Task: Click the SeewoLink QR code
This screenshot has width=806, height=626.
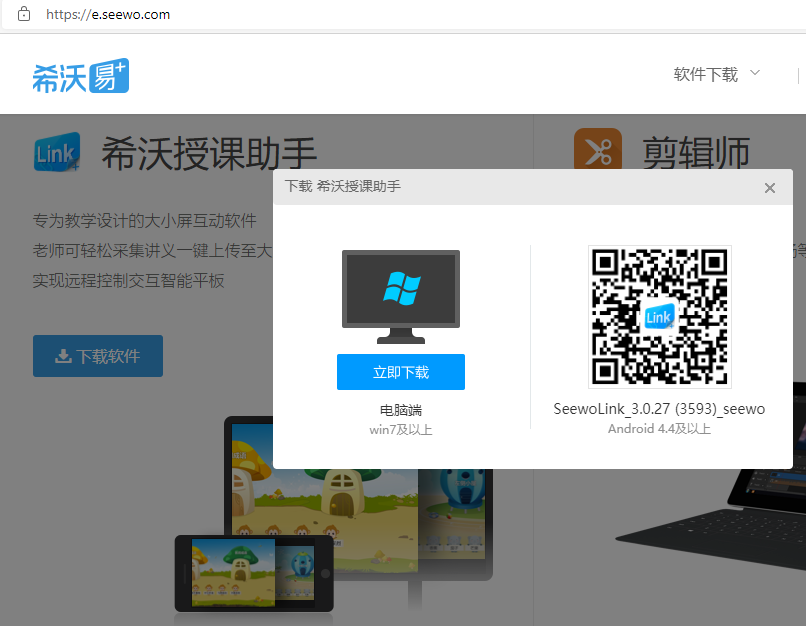Action: coord(660,317)
